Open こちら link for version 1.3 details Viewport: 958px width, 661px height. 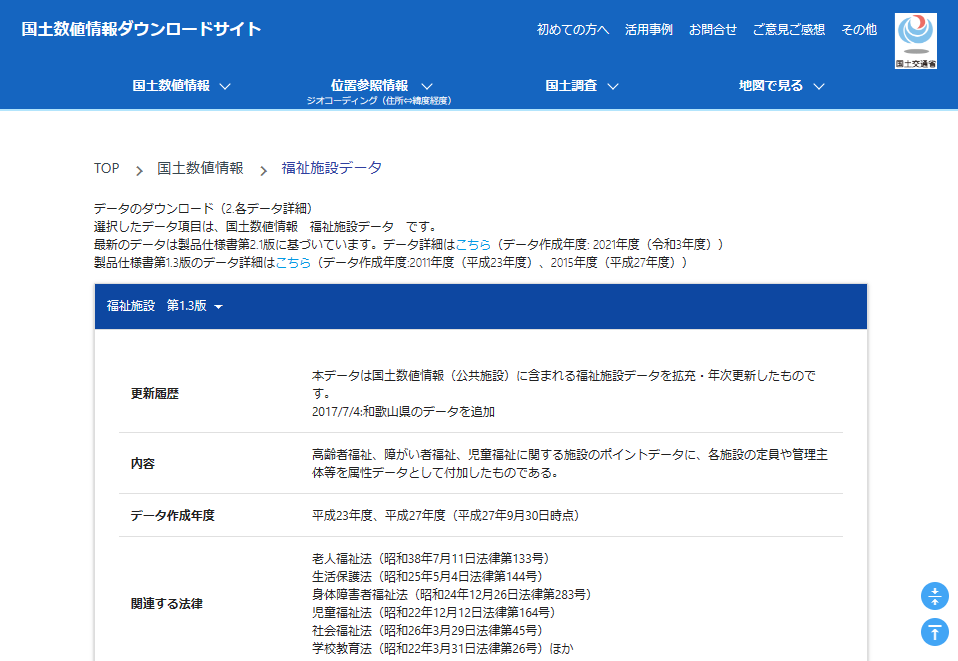(x=292, y=262)
